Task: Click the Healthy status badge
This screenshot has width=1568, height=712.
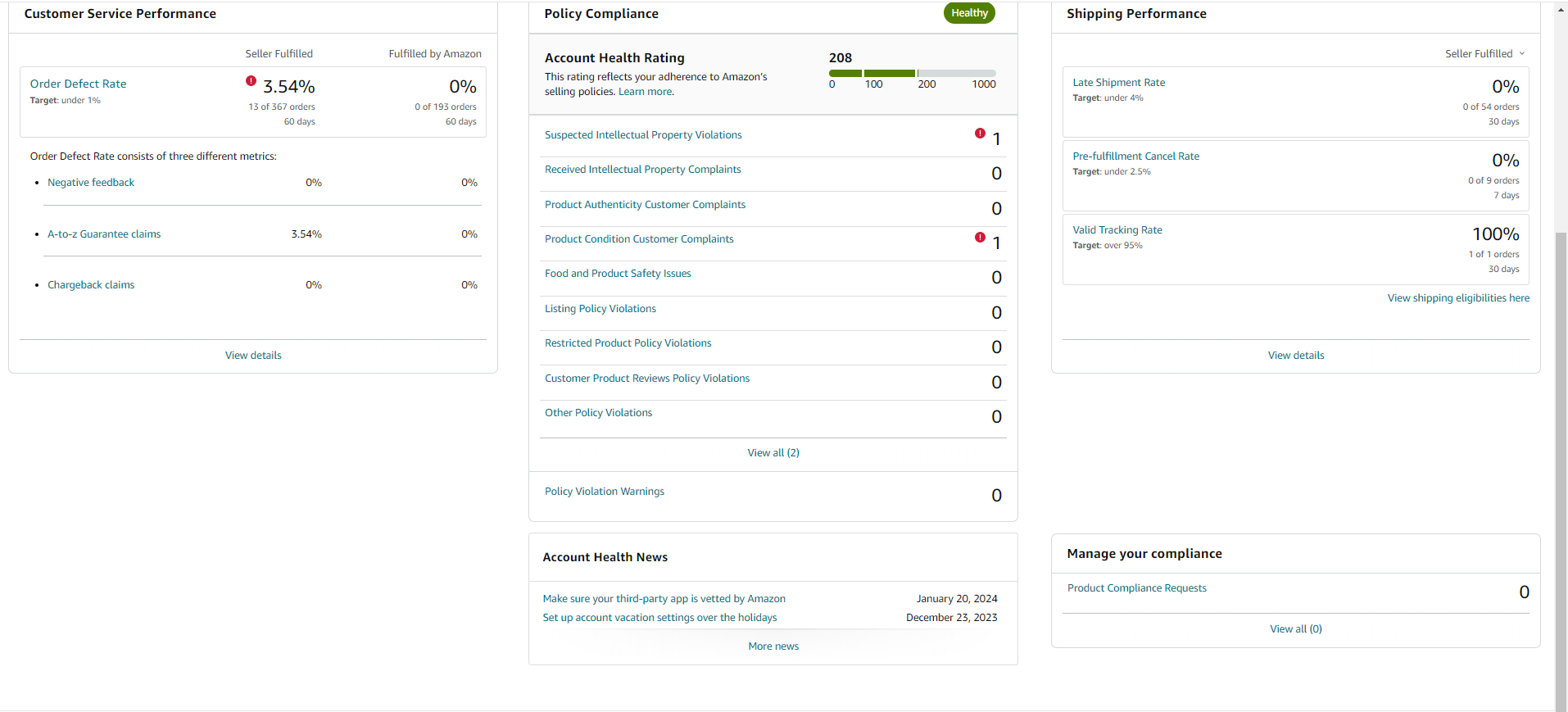Action: tap(969, 13)
